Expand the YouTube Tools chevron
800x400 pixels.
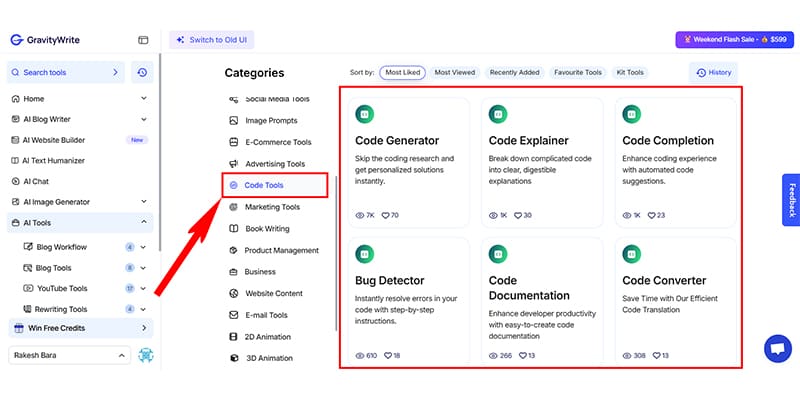pyautogui.click(x=143, y=288)
